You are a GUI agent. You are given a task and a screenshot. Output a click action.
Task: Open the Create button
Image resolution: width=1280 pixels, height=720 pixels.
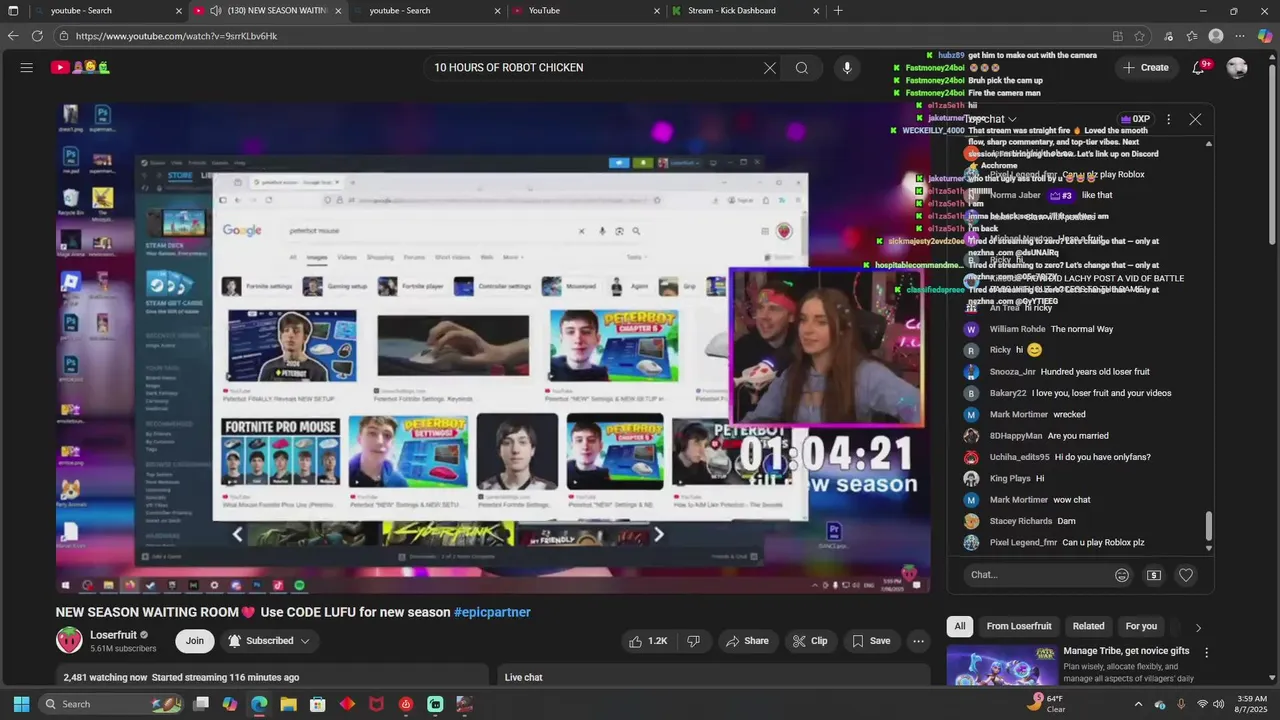tap(1146, 68)
